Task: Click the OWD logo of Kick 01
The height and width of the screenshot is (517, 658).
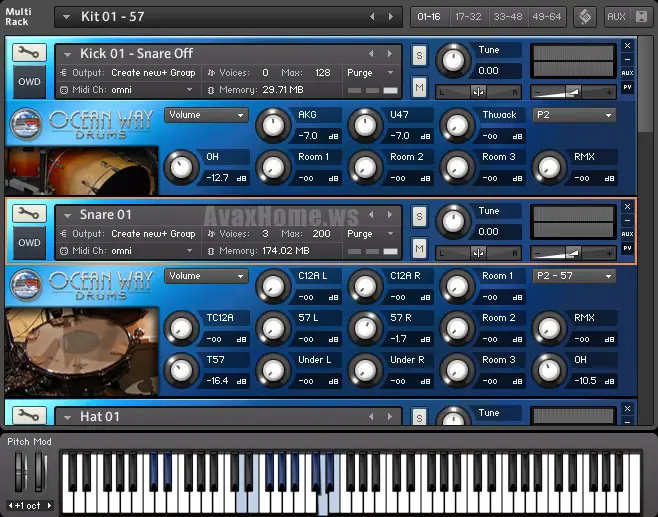Action: point(29,81)
